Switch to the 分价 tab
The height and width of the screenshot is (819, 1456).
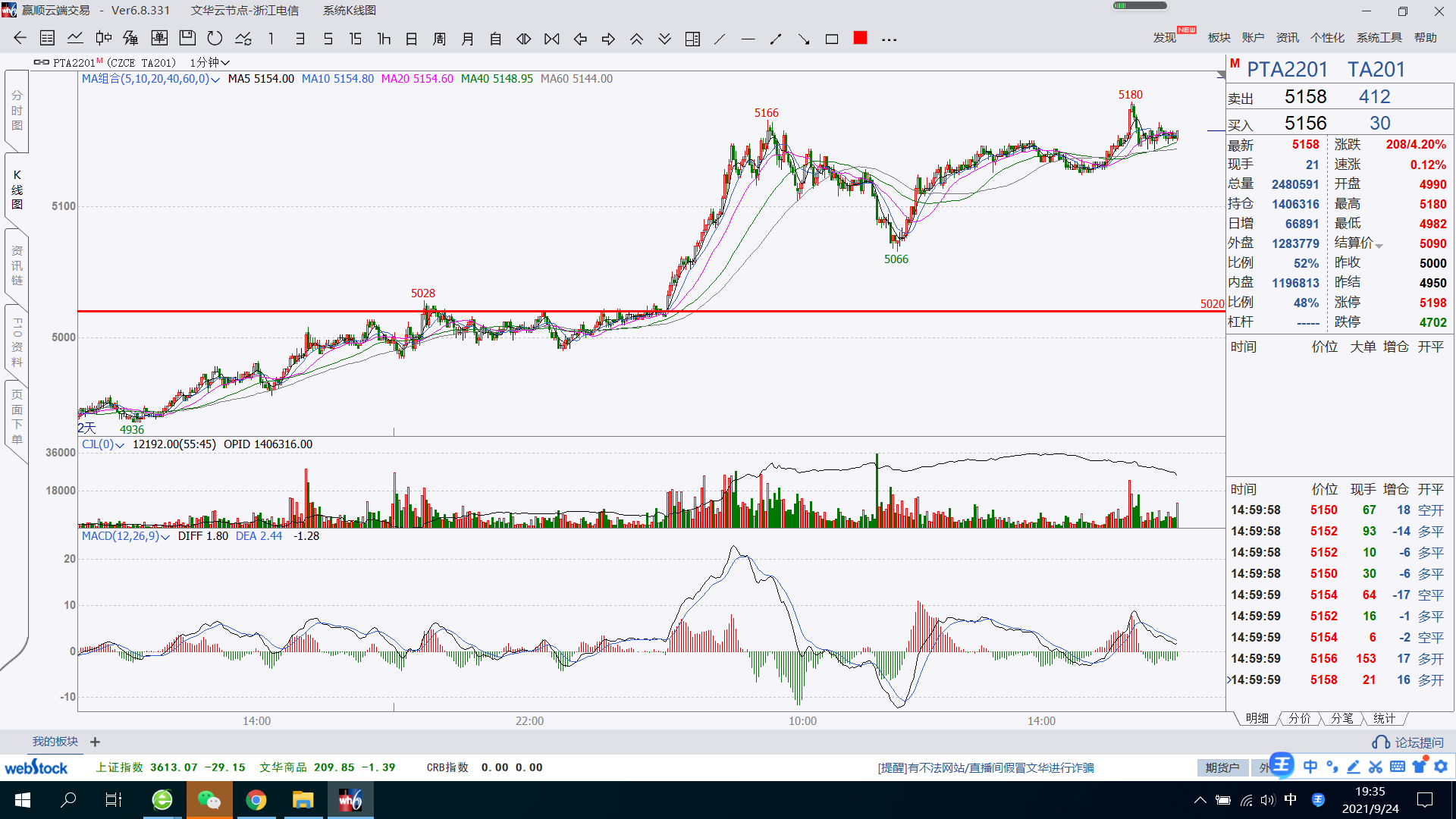(1299, 718)
